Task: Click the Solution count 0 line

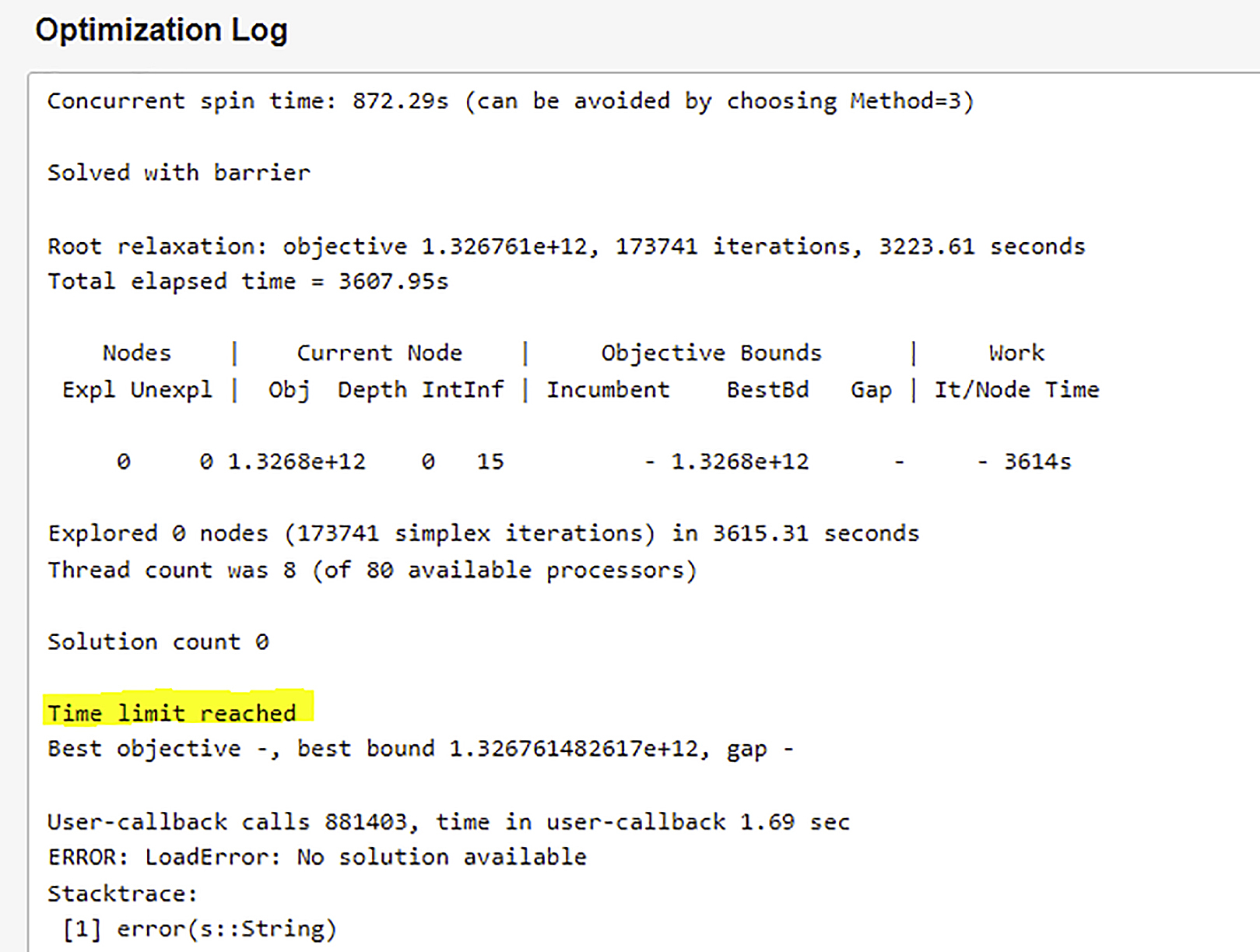Action: tap(158, 641)
